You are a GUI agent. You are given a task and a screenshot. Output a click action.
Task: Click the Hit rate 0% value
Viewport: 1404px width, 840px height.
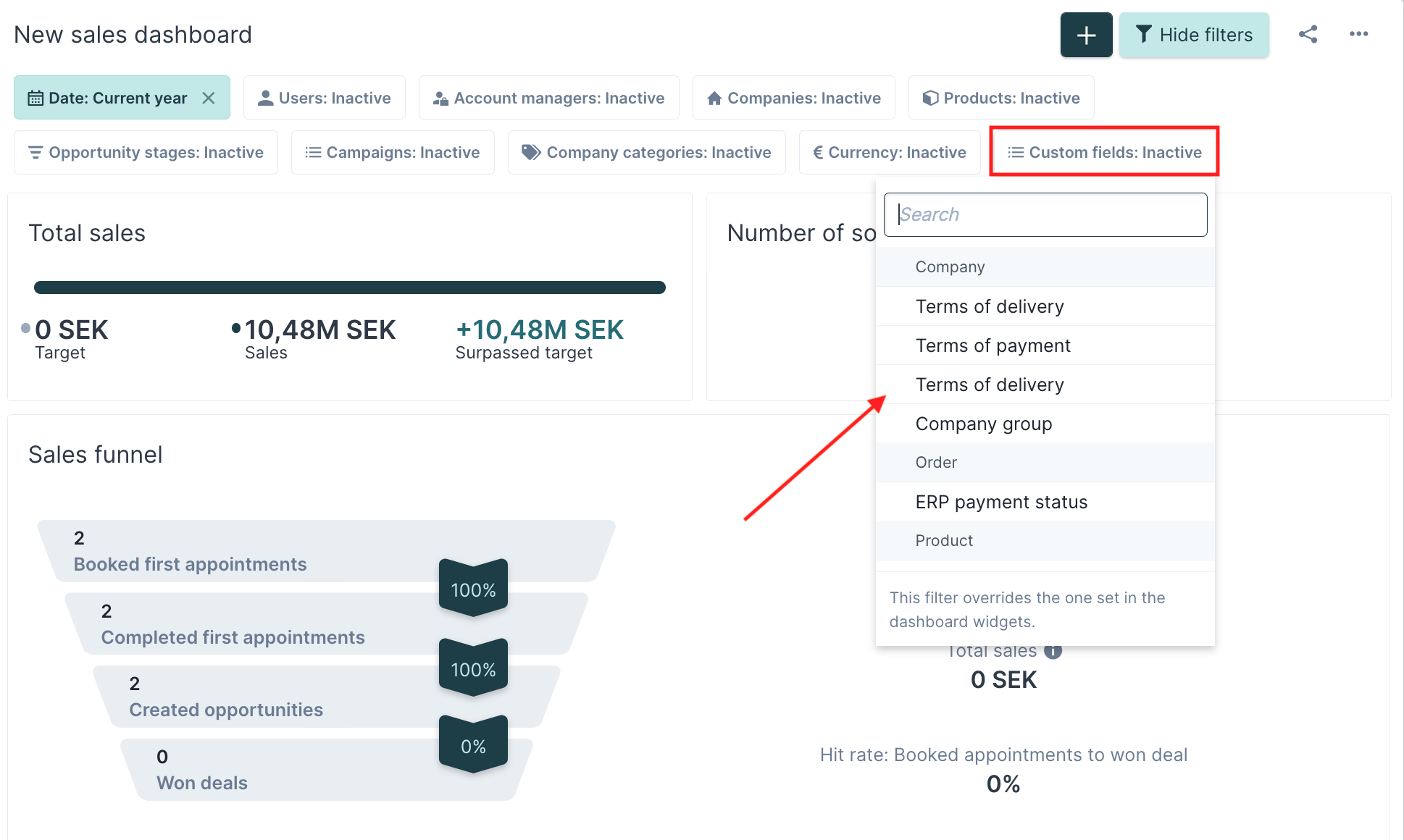click(1003, 784)
